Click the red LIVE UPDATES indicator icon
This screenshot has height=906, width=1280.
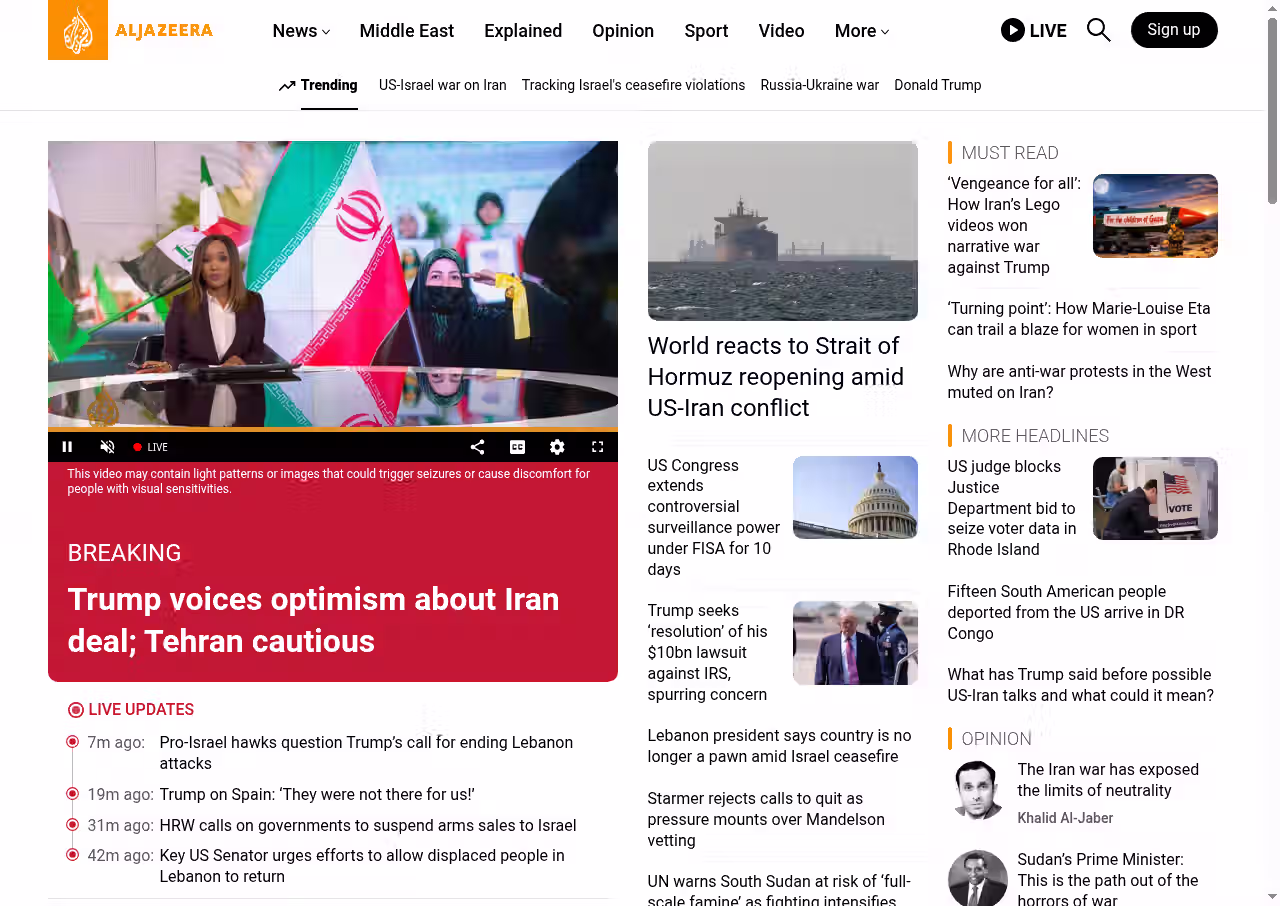[x=76, y=710]
